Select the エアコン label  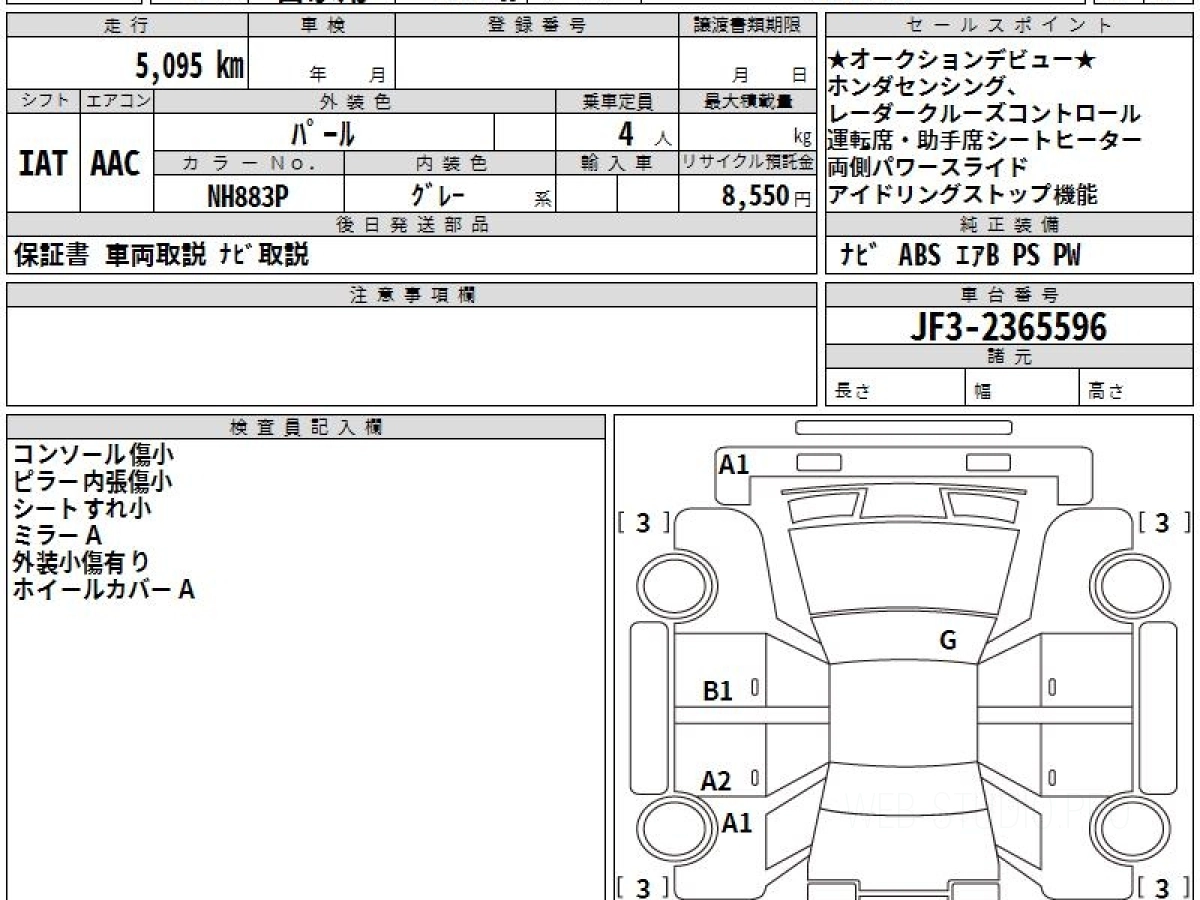(117, 101)
